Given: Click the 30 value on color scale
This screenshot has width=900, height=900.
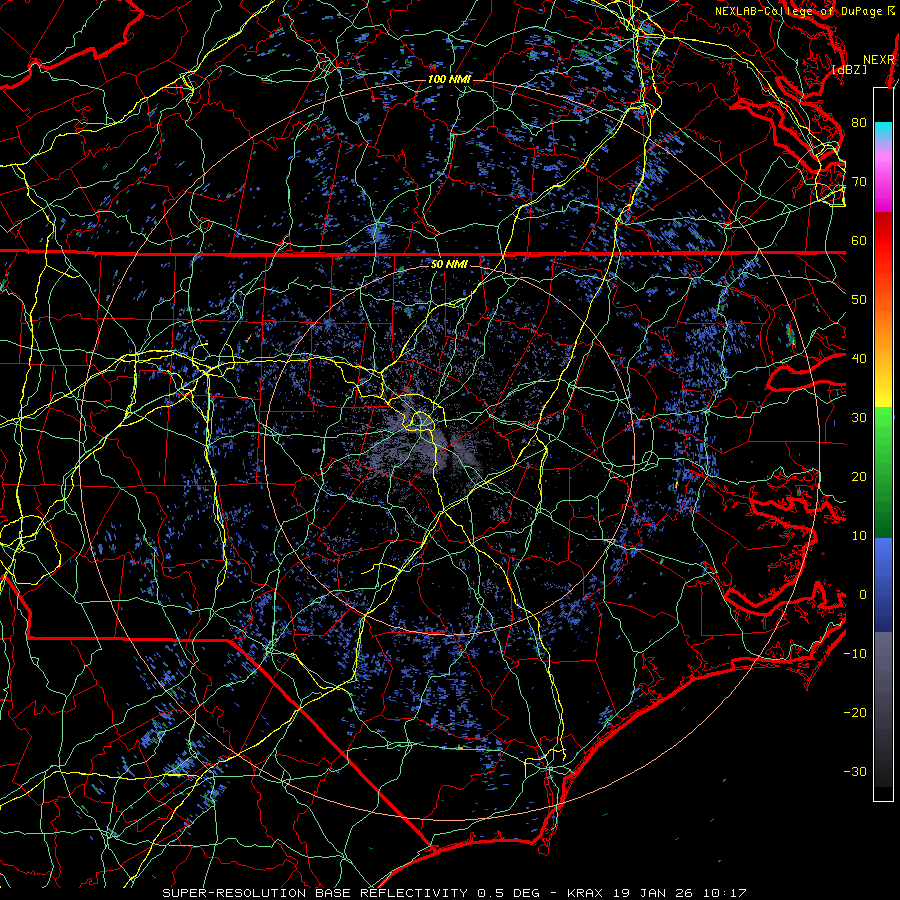Looking at the screenshot, I should pos(859,418).
